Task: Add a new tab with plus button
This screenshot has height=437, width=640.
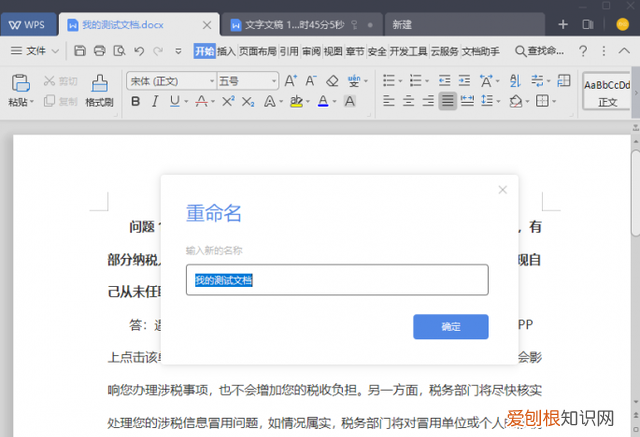Action: [x=563, y=24]
